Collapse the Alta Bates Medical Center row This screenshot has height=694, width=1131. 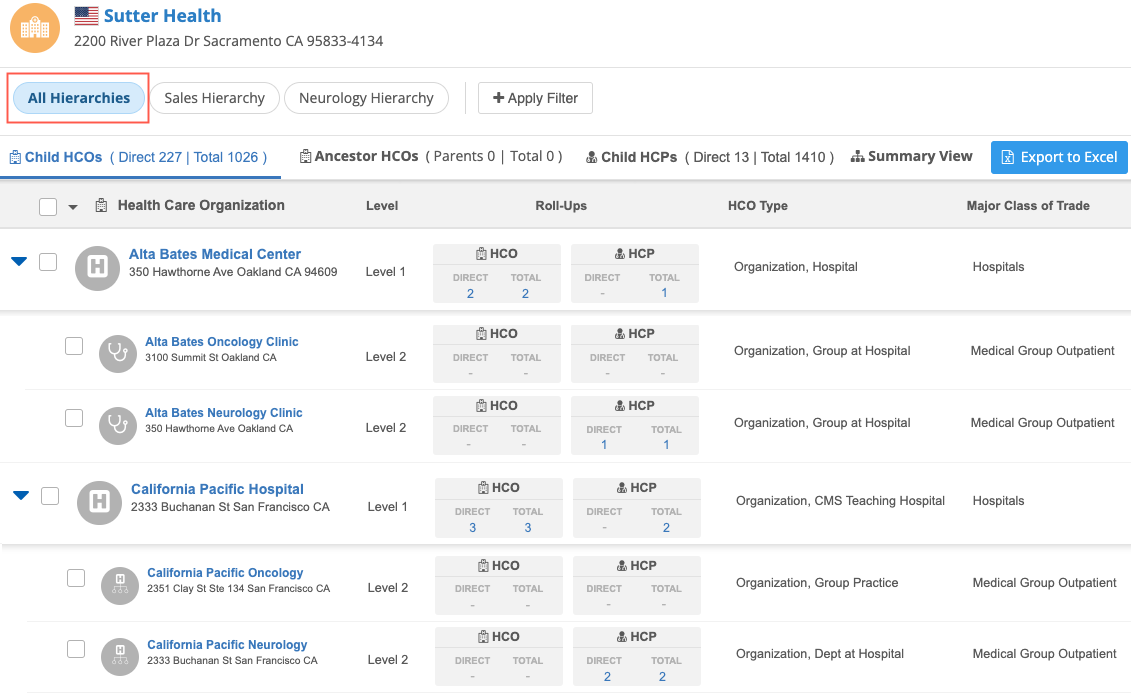click(19, 262)
